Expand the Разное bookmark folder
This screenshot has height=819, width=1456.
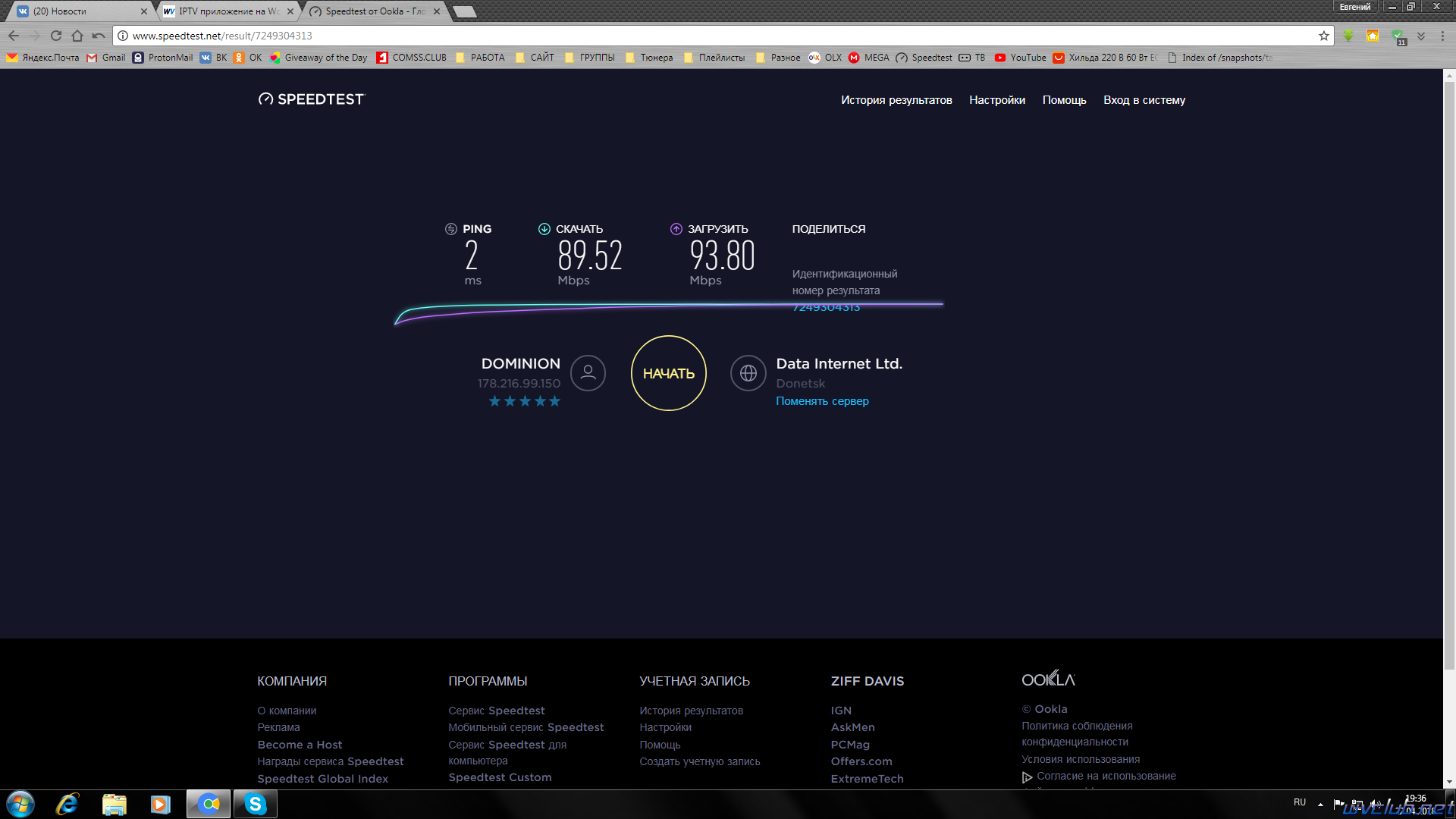click(778, 58)
